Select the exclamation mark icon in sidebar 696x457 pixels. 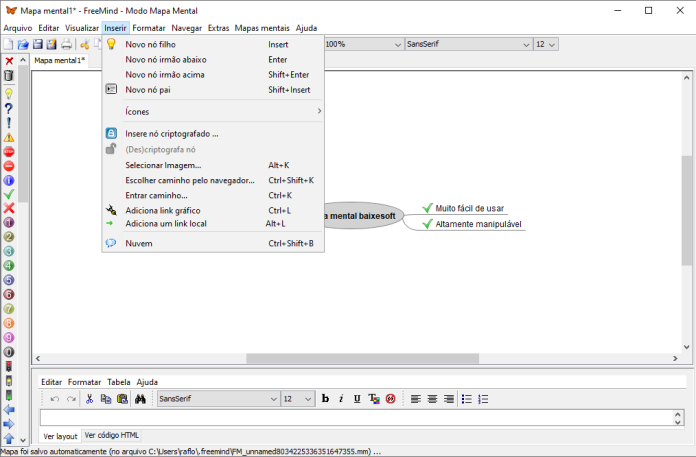[x=9, y=123]
